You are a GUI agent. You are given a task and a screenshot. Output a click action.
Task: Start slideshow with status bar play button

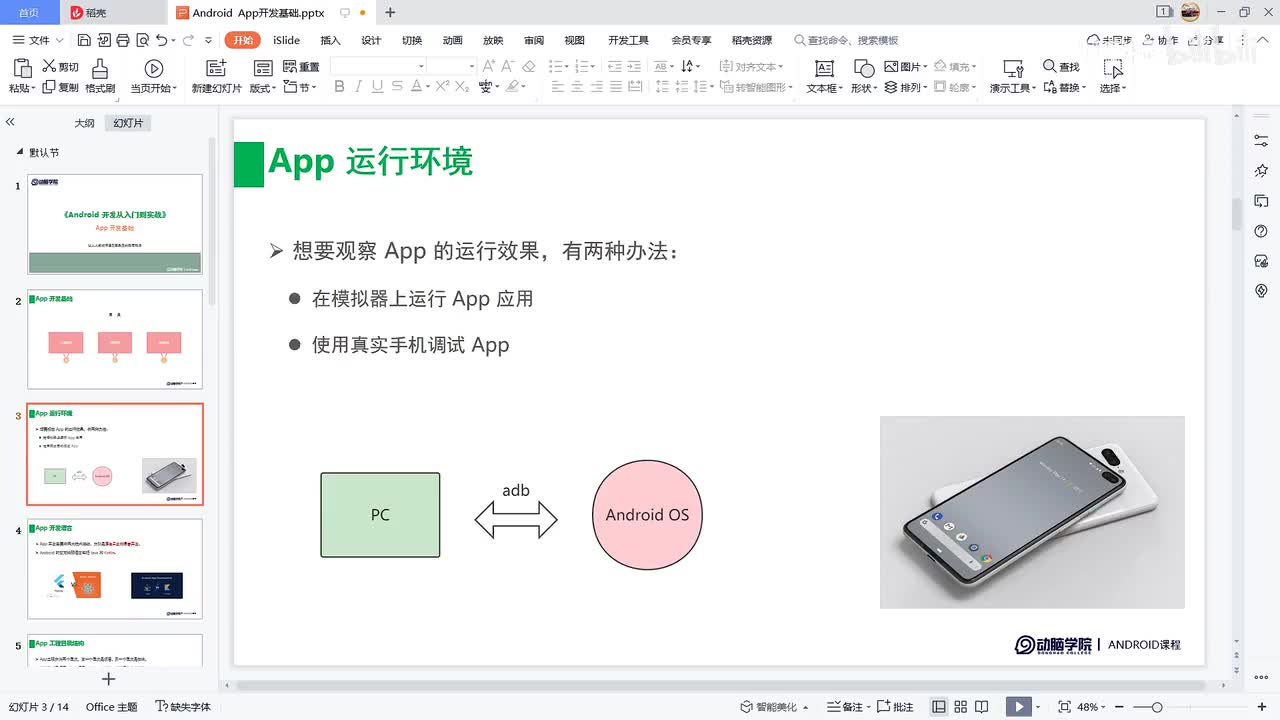click(x=1019, y=707)
